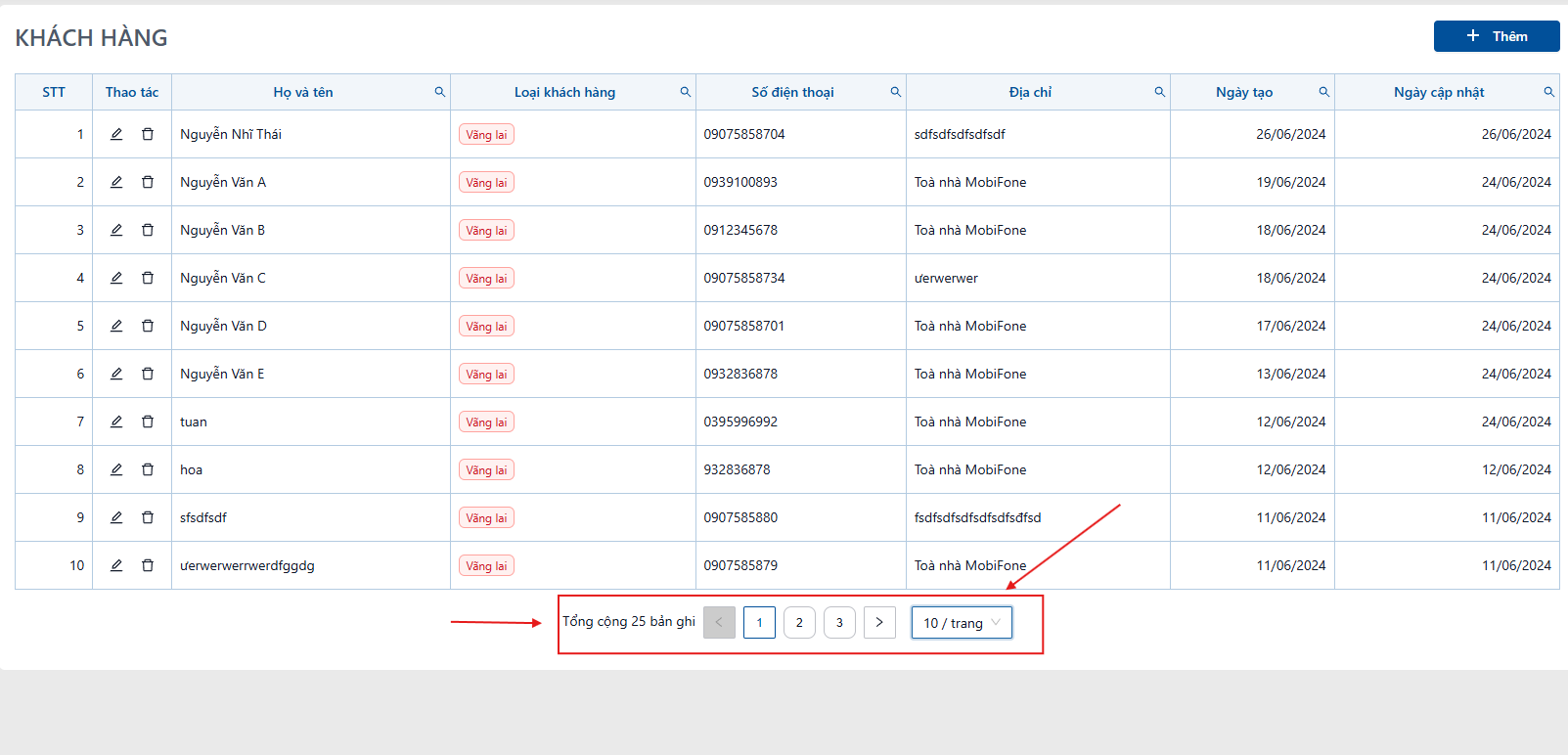Go to pagination page 3
The image size is (1568, 755).
[839, 623]
